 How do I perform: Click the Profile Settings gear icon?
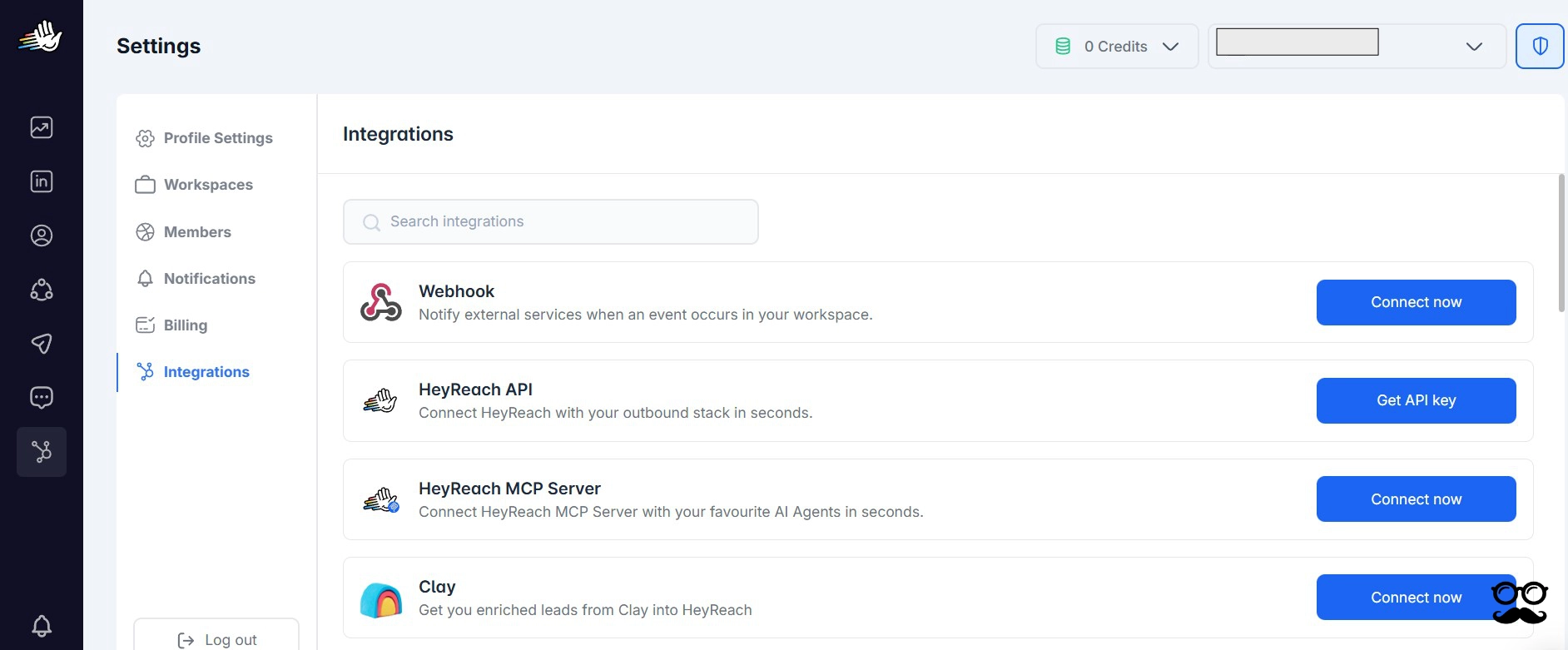pyautogui.click(x=145, y=138)
